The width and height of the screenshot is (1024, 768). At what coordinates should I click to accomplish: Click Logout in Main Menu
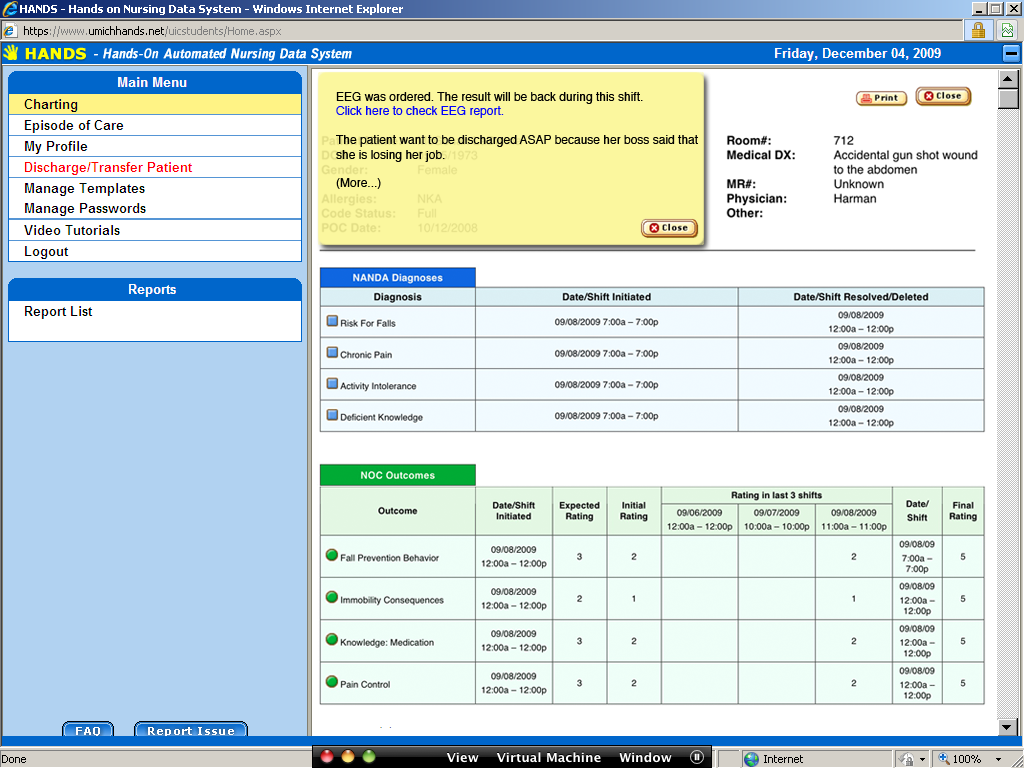(x=155, y=251)
